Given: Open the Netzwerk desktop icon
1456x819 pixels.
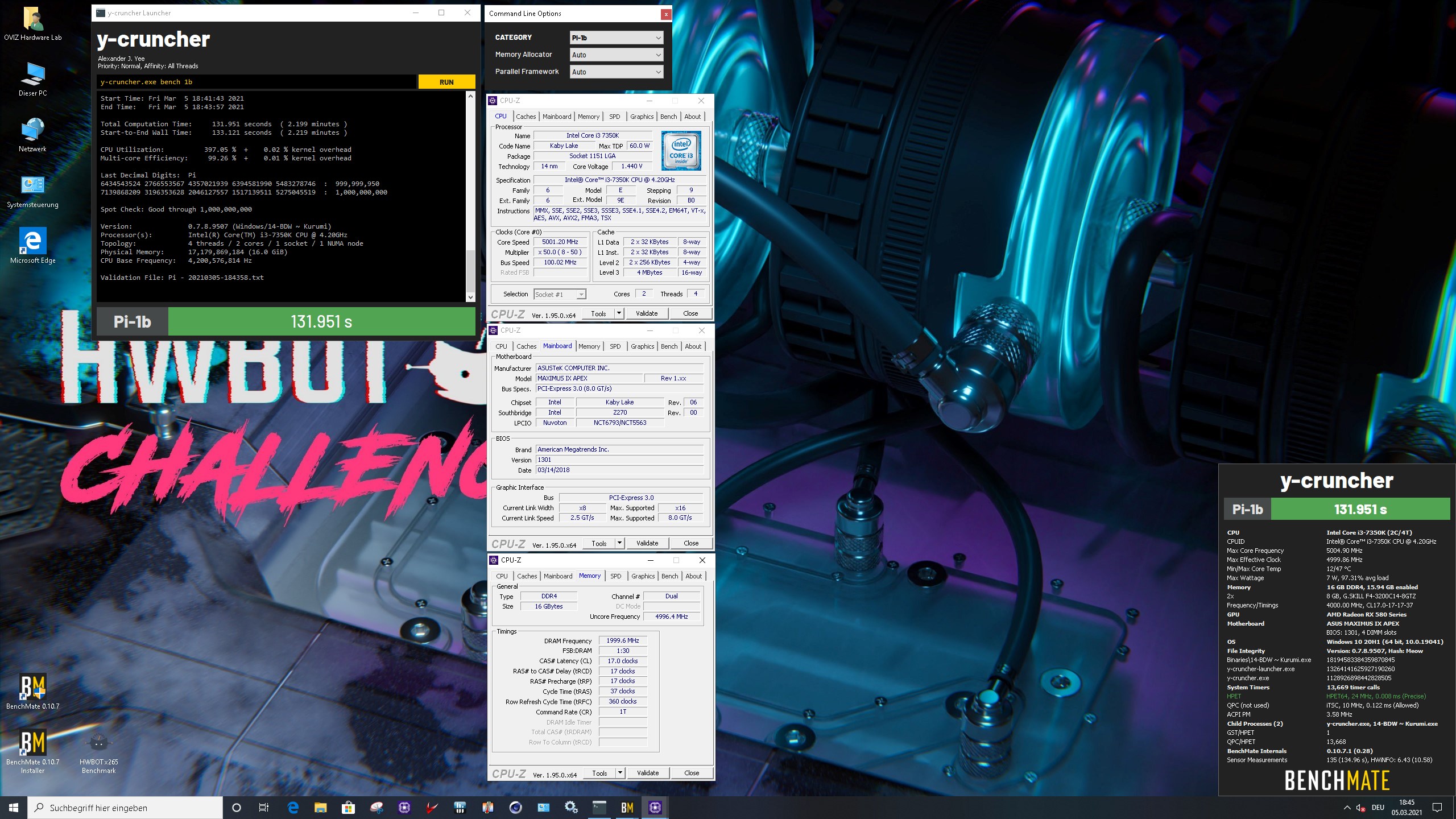Looking at the screenshot, I should (33, 134).
